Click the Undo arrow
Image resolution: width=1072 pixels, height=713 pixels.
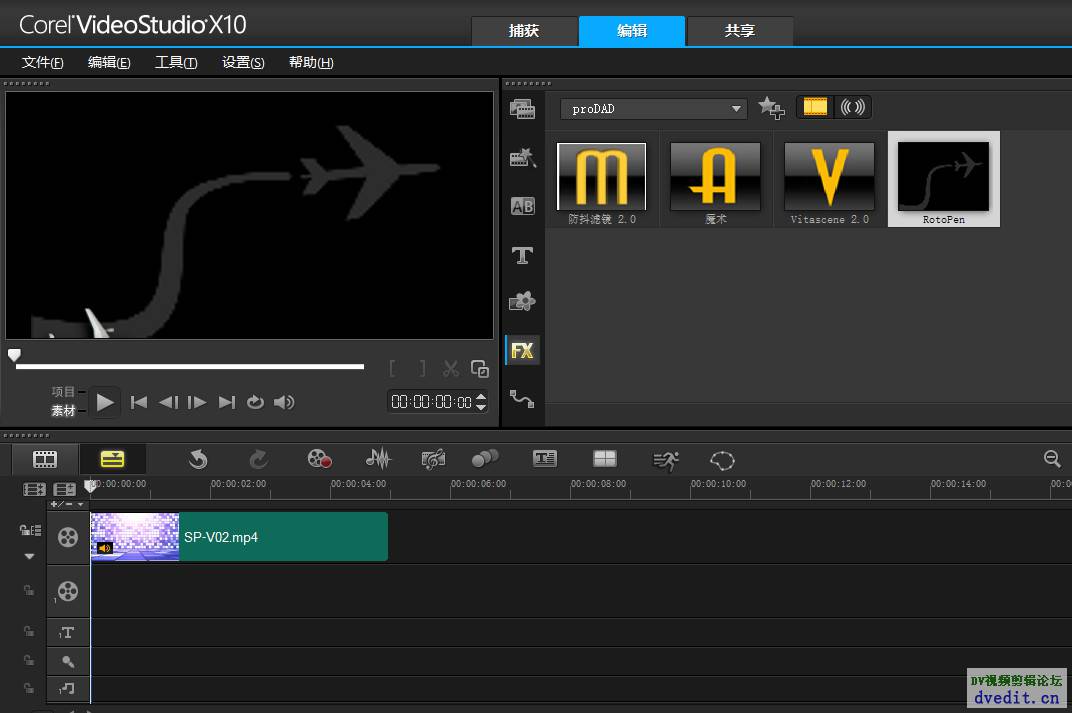198,459
